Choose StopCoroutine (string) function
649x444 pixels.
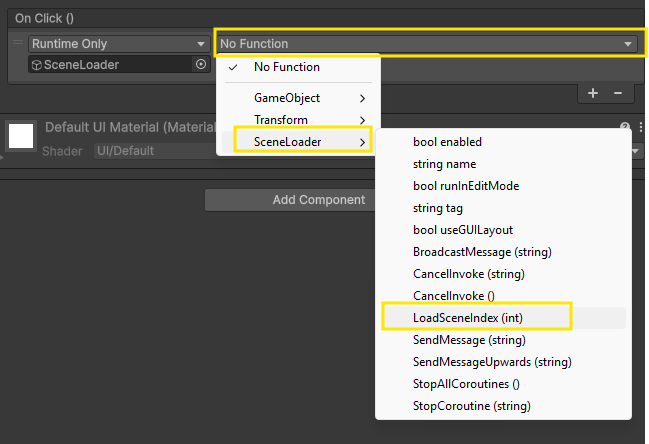coord(503,406)
